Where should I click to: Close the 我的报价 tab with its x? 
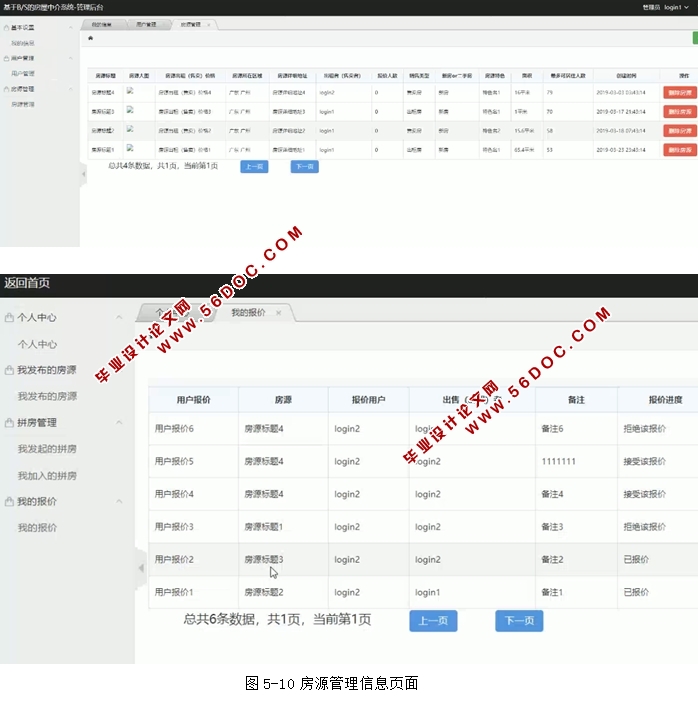coord(279,313)
